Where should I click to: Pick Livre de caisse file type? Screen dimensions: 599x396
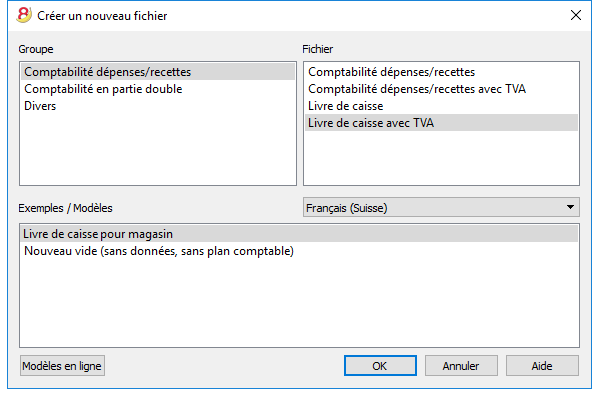(441, 106)
